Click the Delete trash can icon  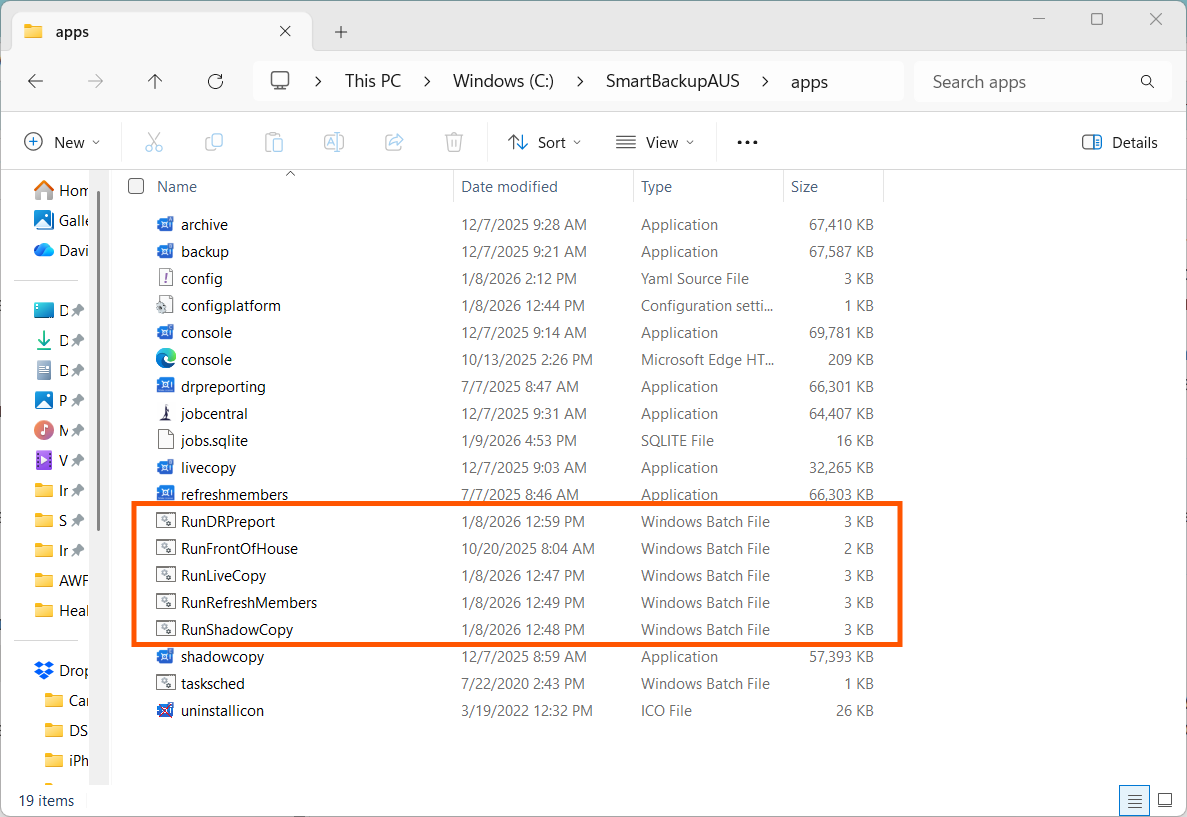454,142
